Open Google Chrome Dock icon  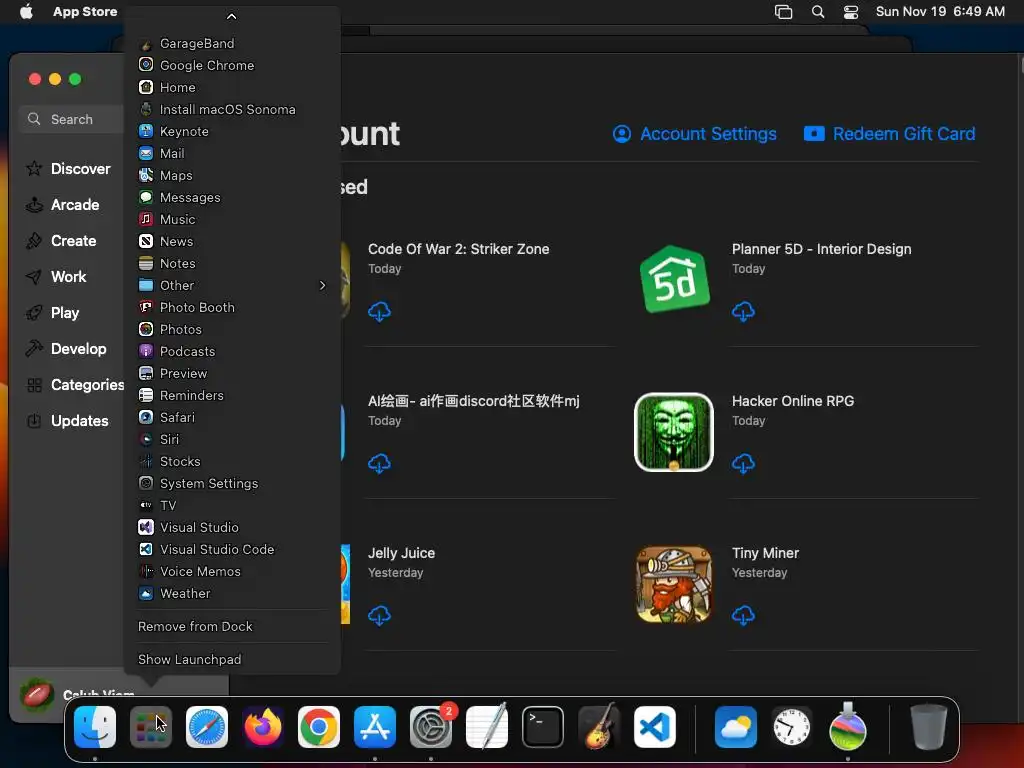pos(319,727)
